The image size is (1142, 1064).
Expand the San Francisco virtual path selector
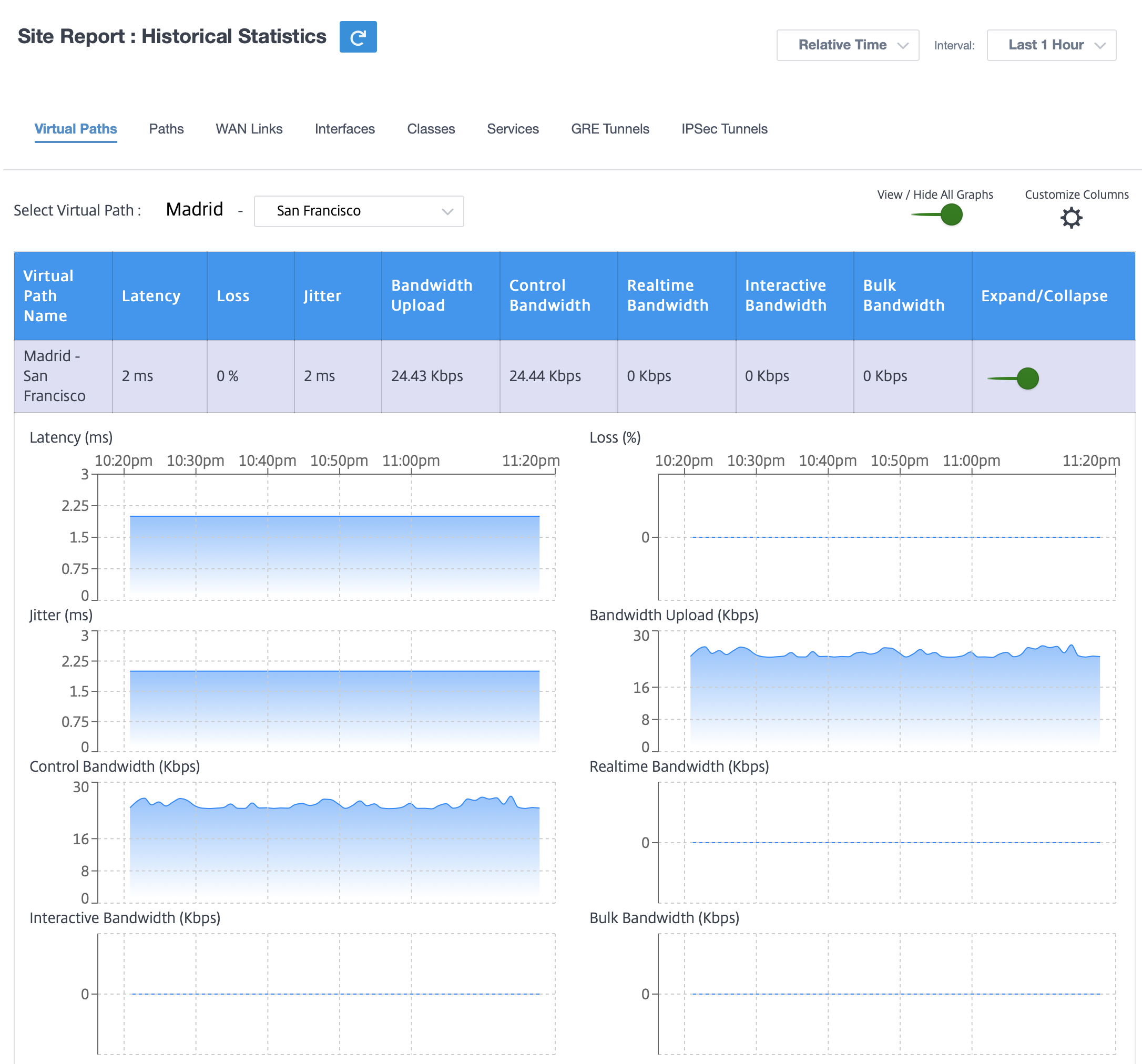359,211
